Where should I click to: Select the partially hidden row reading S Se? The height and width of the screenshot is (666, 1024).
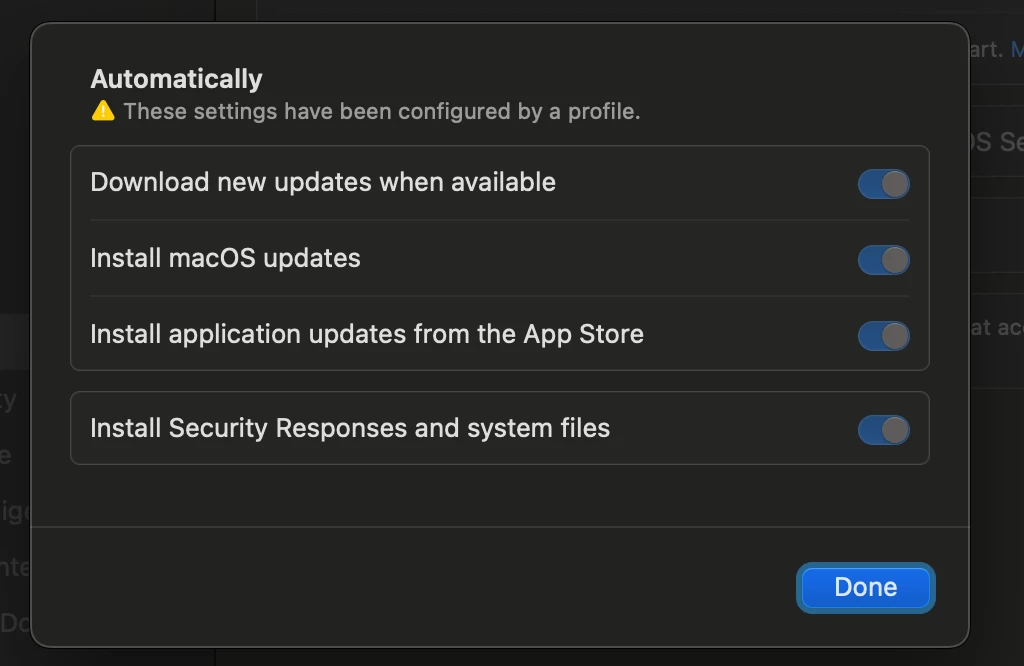point(997,142)
